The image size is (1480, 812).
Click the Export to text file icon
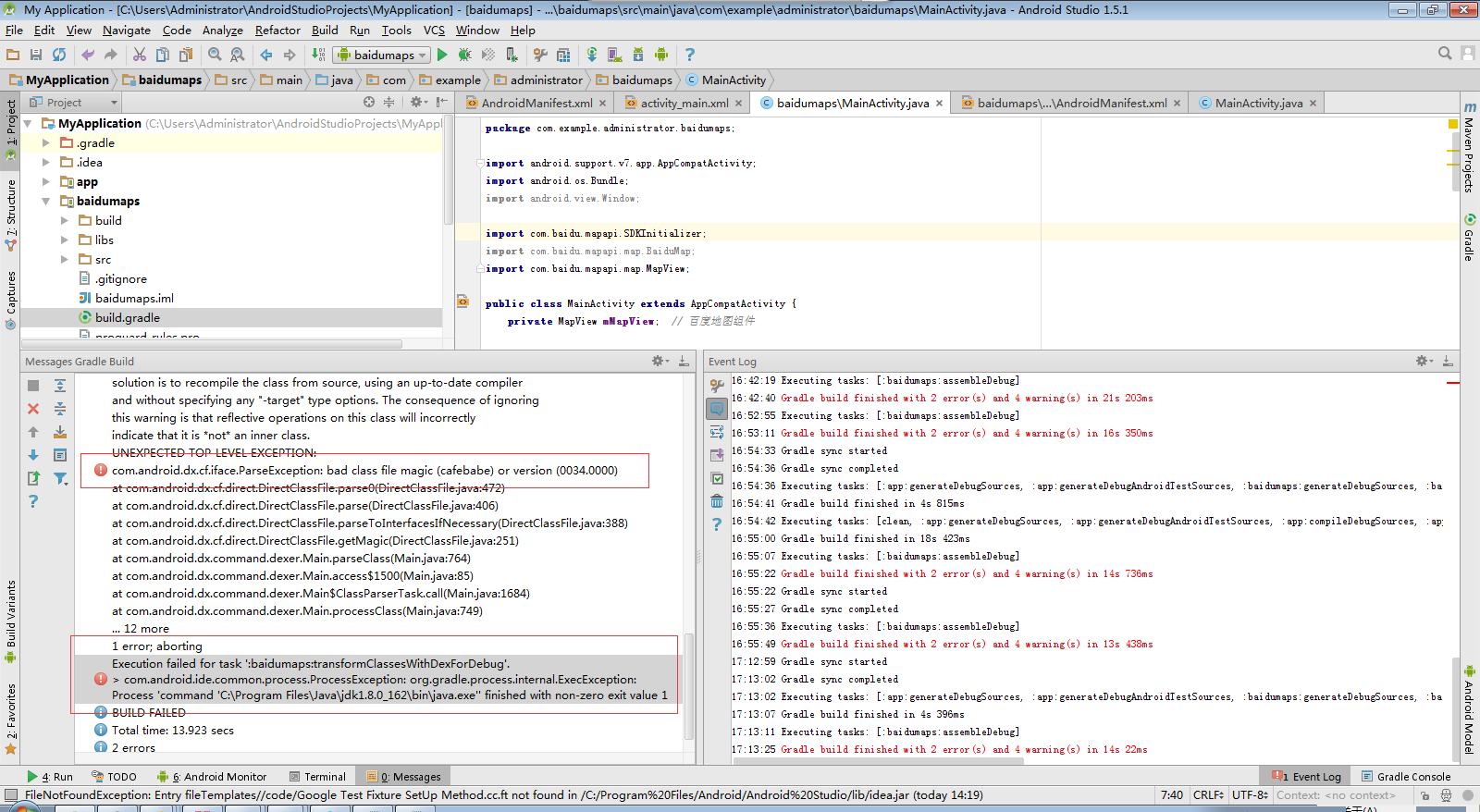[33, 477]
